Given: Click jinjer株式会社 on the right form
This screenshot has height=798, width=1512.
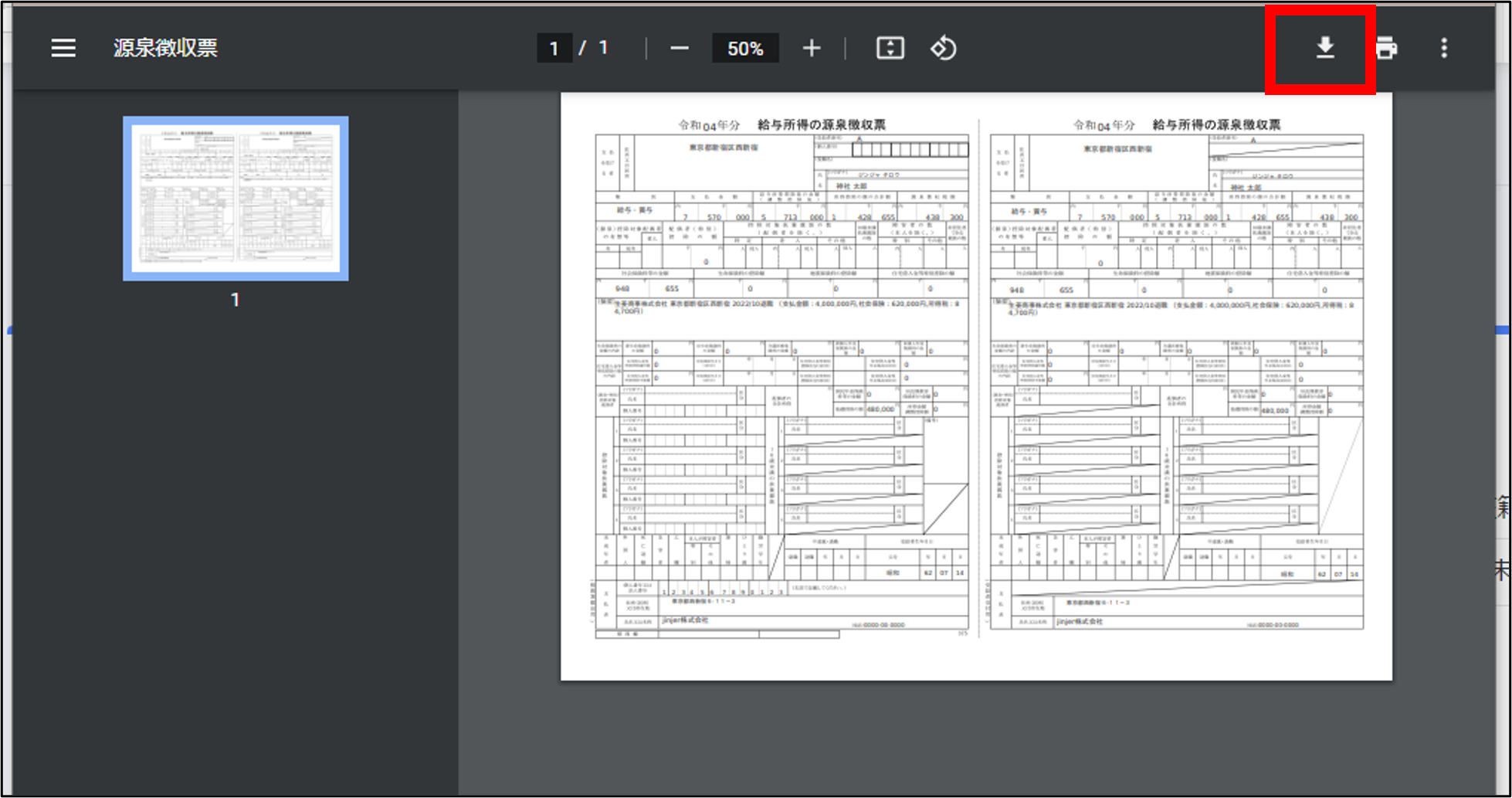Looking at the screenshot, I should tap(1080, 621).
